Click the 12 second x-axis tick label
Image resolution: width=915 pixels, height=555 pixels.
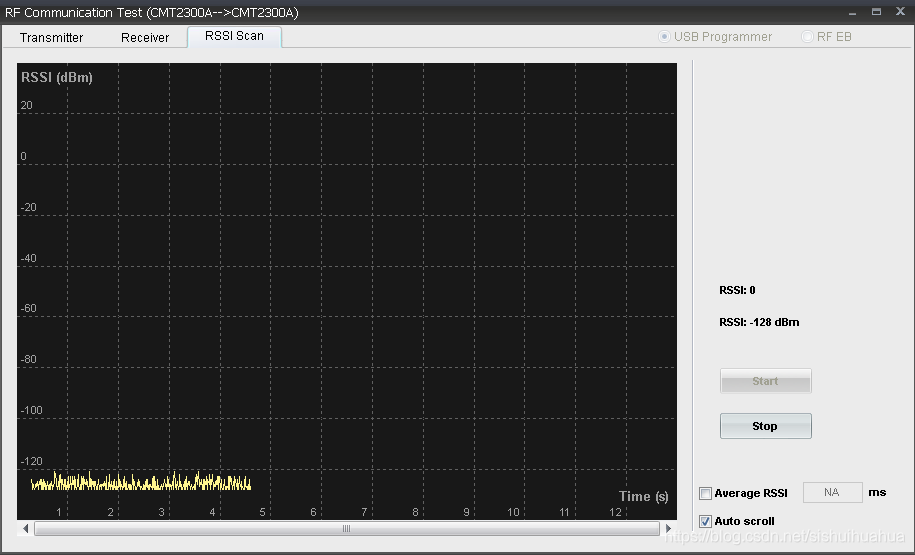click(x=615, y=512)
